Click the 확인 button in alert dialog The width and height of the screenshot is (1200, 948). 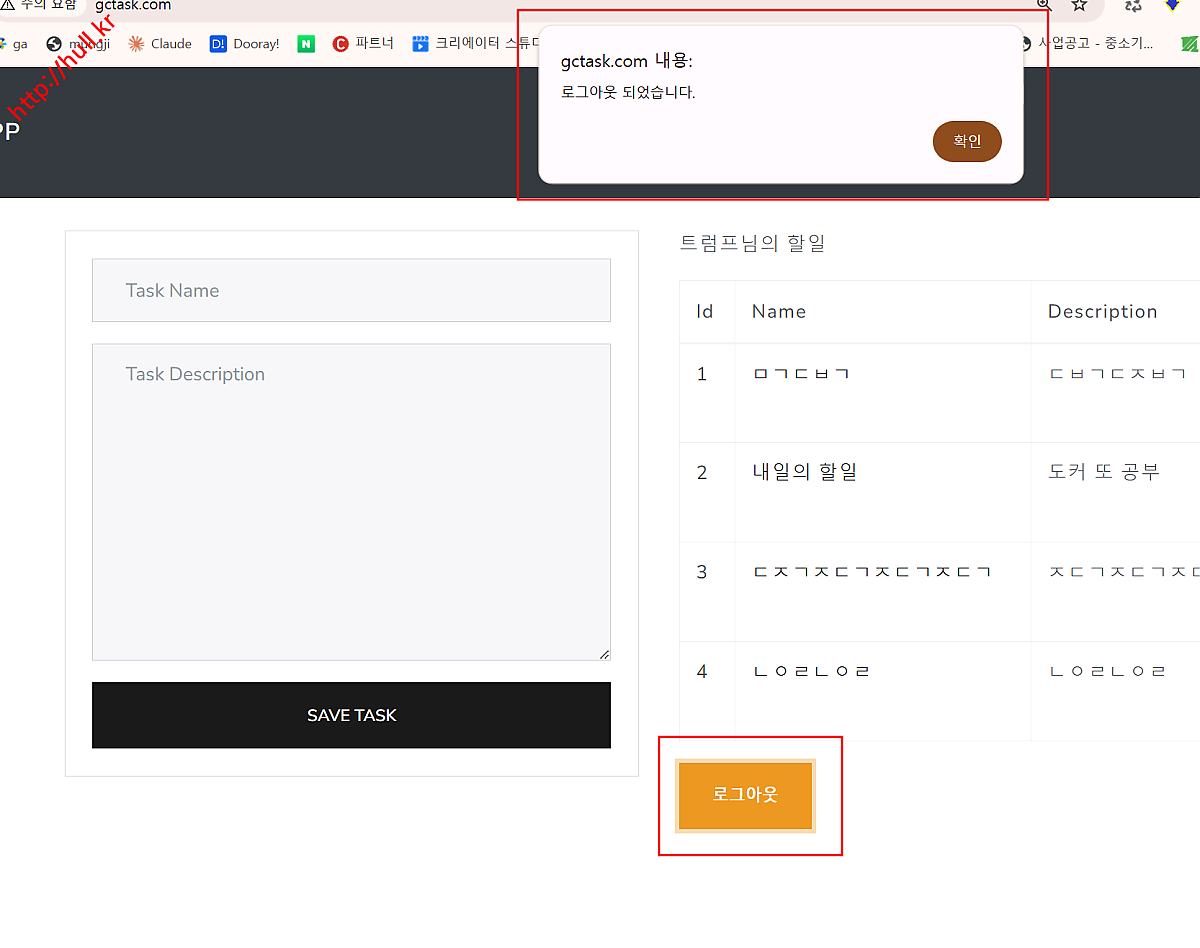coord(966,141)
